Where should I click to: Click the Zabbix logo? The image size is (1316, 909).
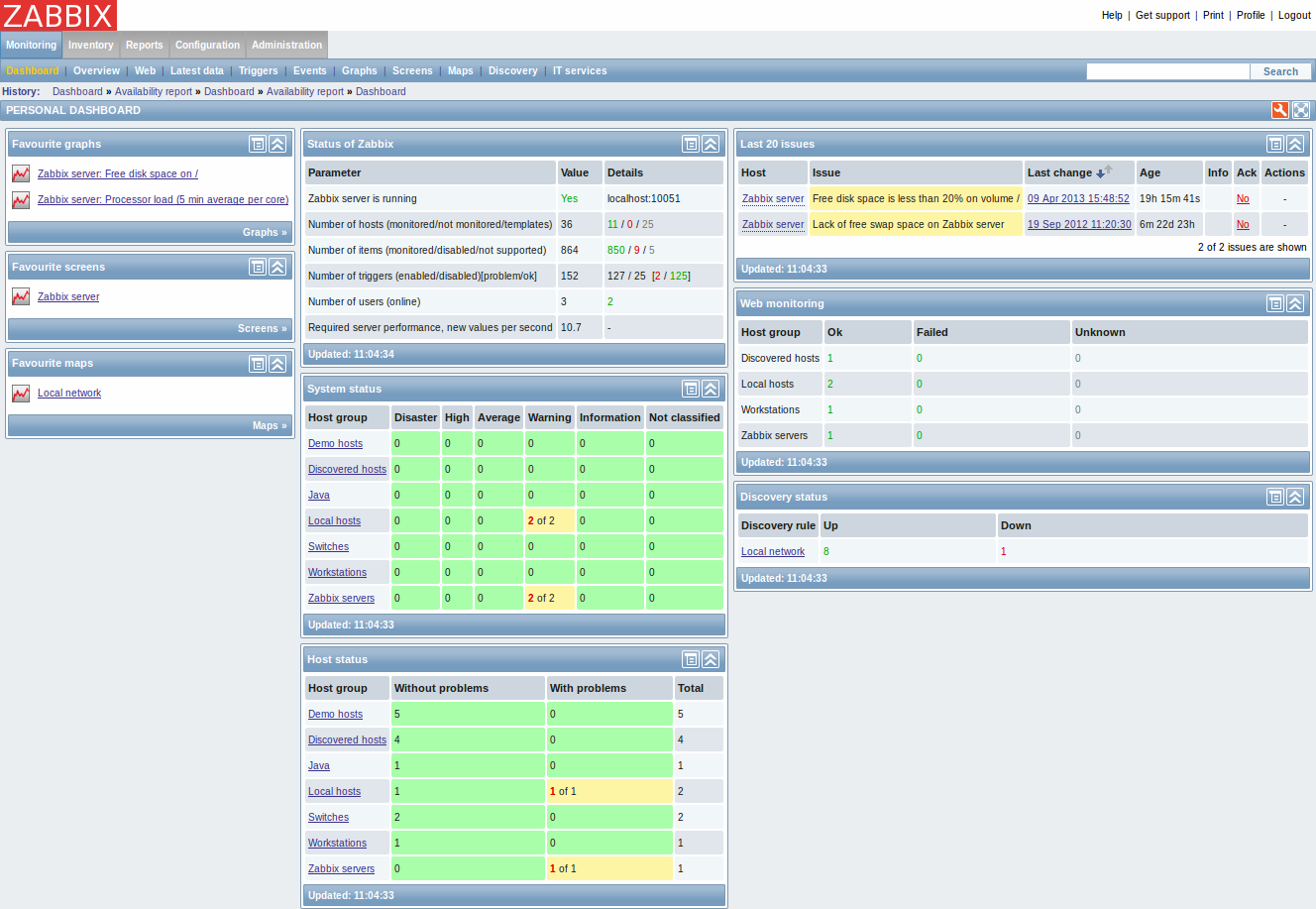tap(58, 15)
